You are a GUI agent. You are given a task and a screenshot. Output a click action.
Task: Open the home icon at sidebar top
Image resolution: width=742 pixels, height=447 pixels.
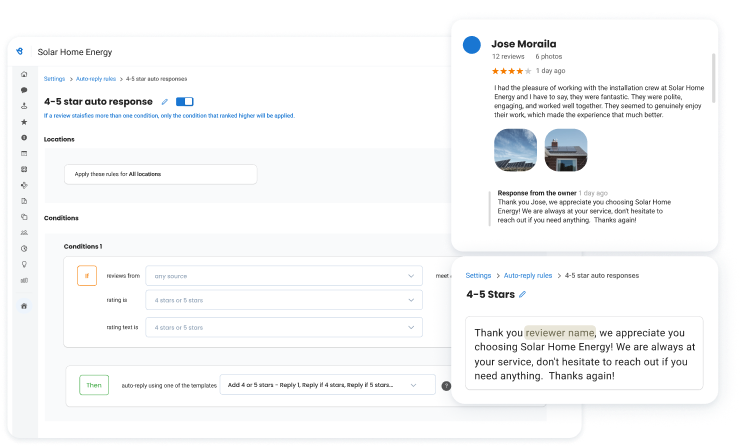pos(24,74)
